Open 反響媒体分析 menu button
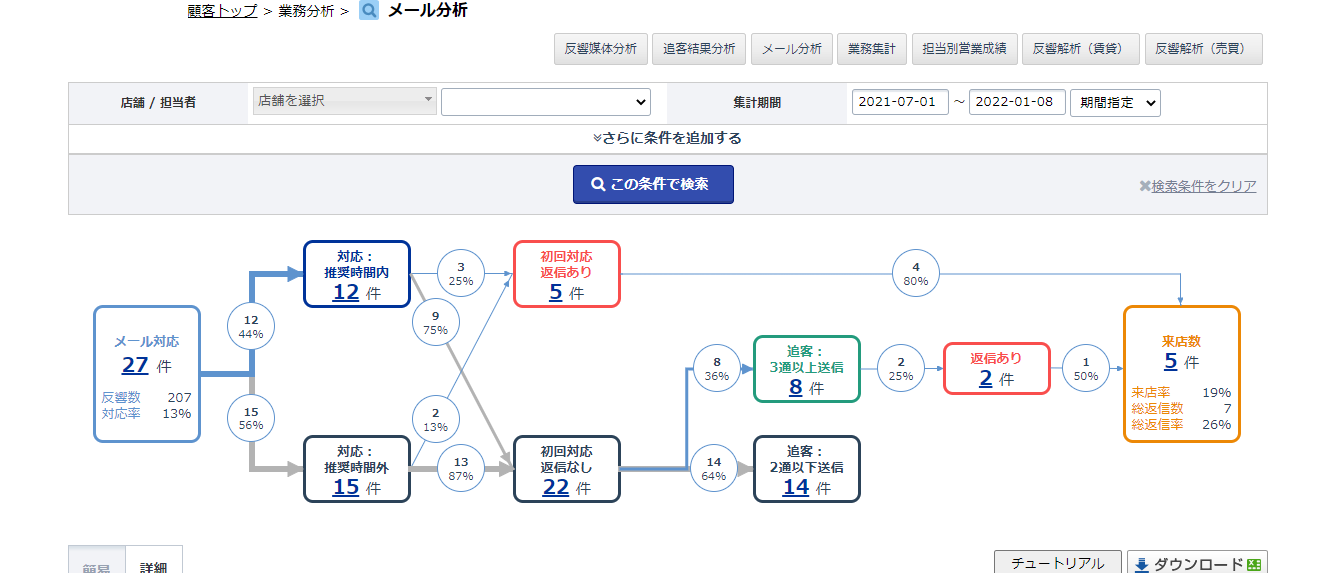Viewport: 1339px width, 573px height. tap(600, 49)
